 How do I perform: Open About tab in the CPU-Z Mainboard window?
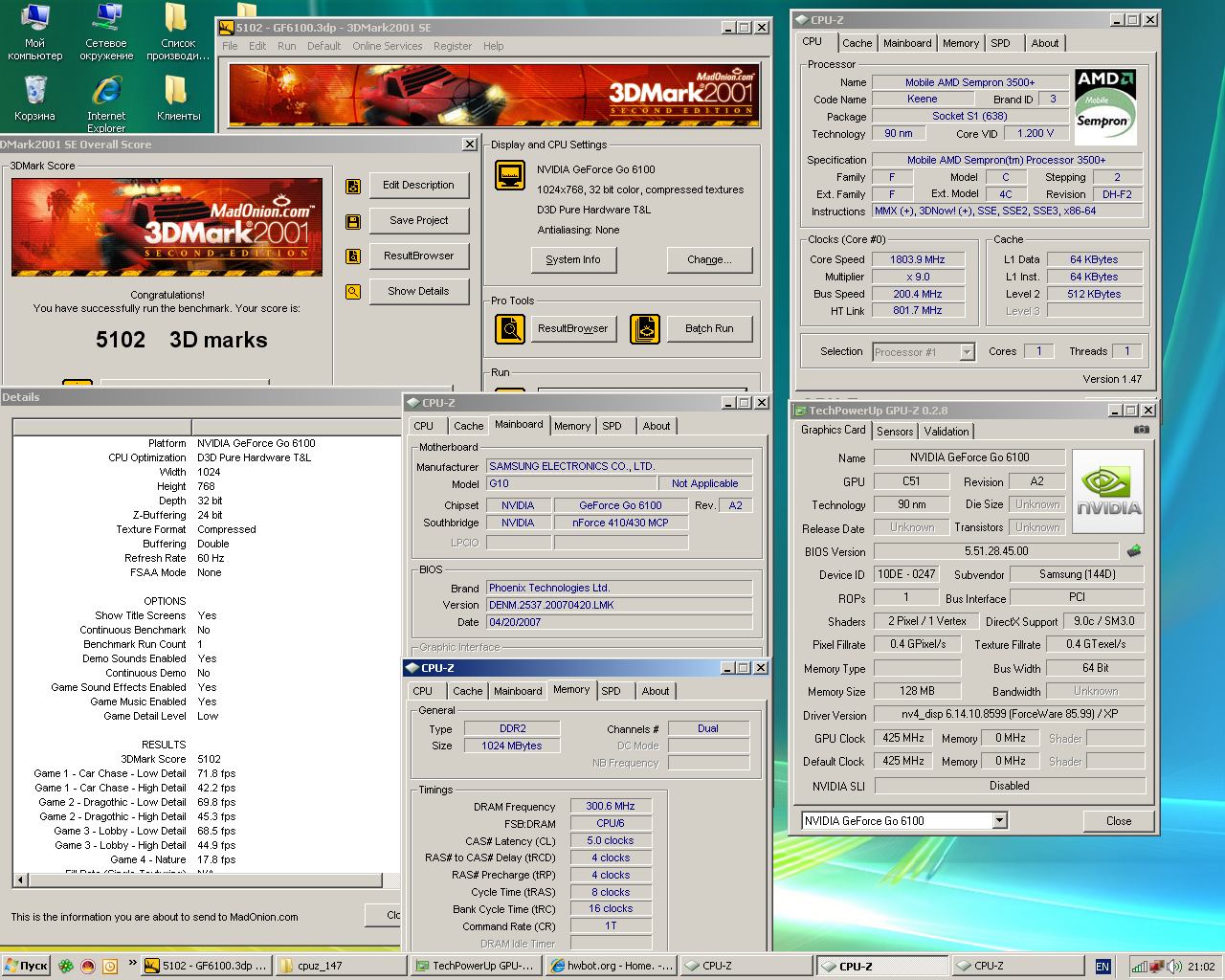[657, 426]
